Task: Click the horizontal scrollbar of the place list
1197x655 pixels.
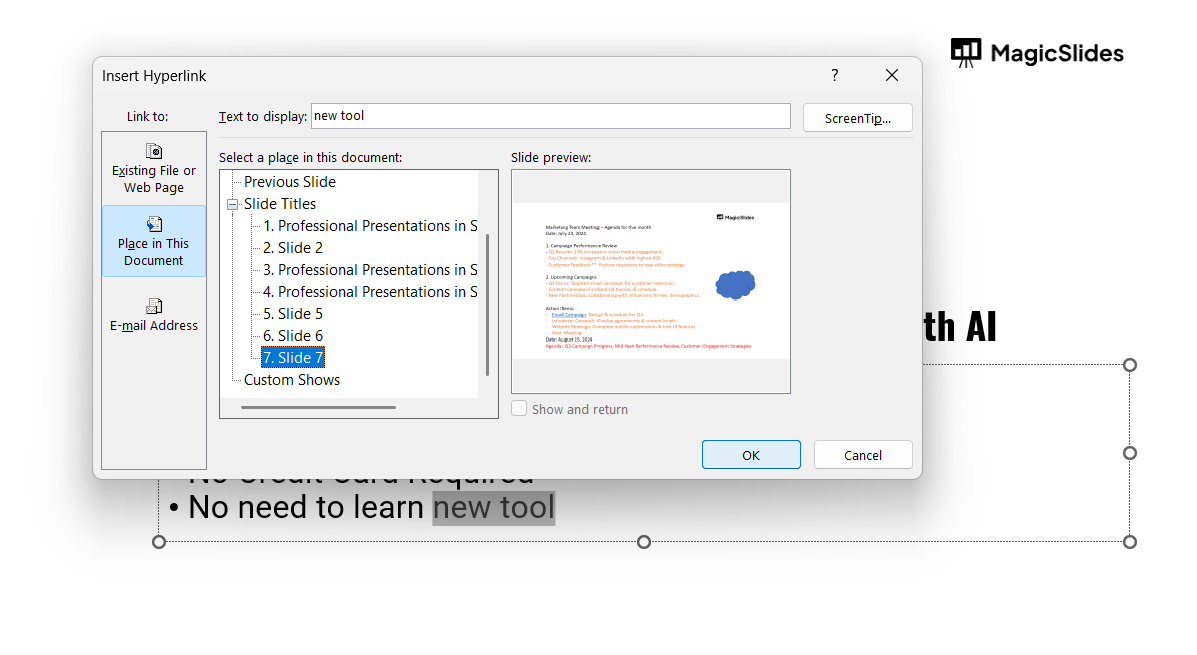Action: (318, 408)
